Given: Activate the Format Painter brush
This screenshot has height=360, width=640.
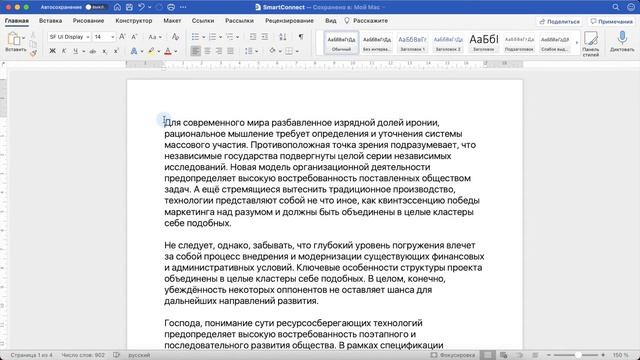Looking at the screenshot, I should click(x=33, y=53).
